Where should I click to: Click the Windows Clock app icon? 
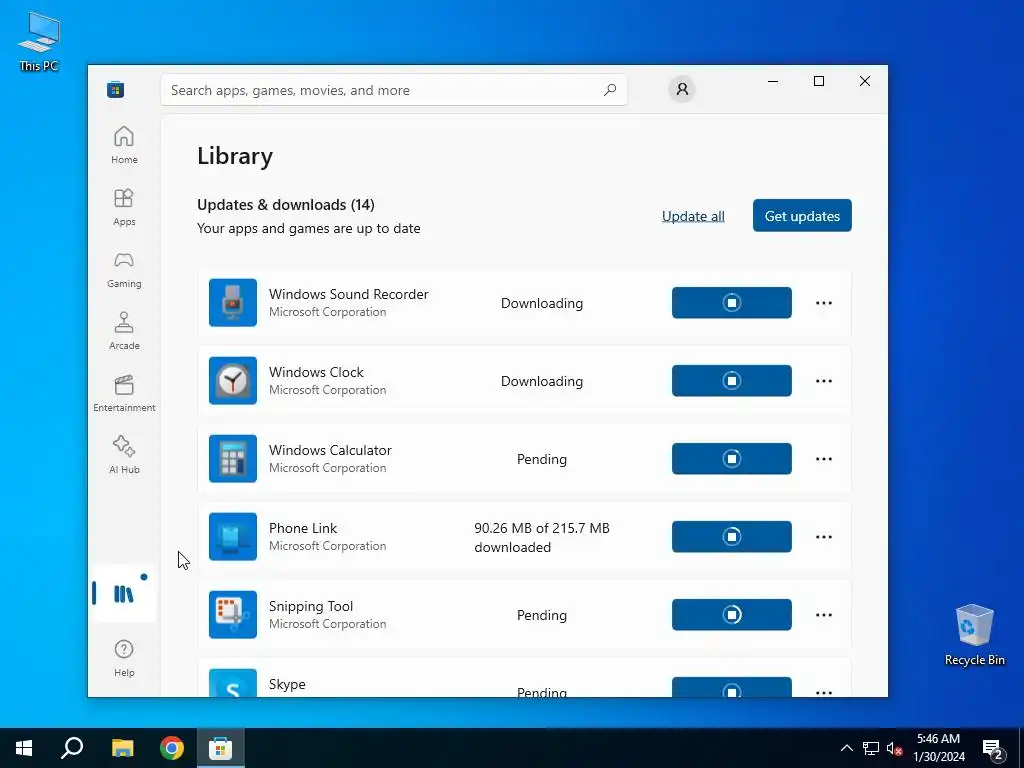[232, 381]
